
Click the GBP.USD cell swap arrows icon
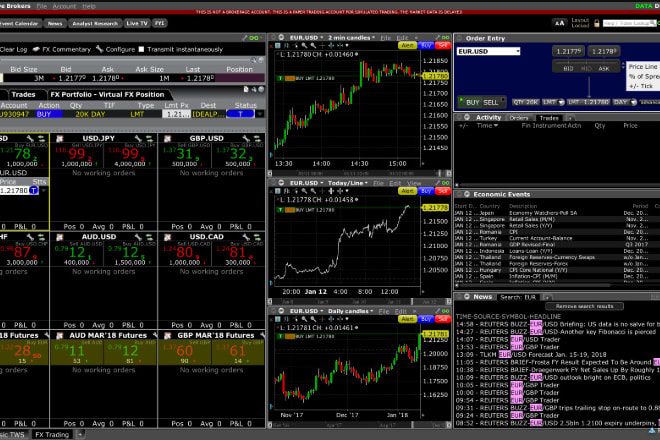257,139
